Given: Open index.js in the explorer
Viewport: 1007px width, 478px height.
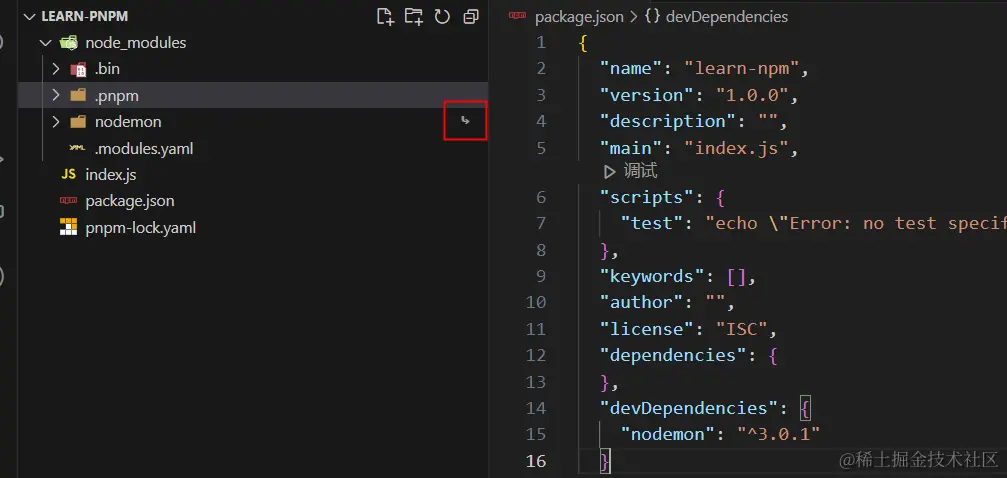Looking at the screenshot, I should click(110, 175).
